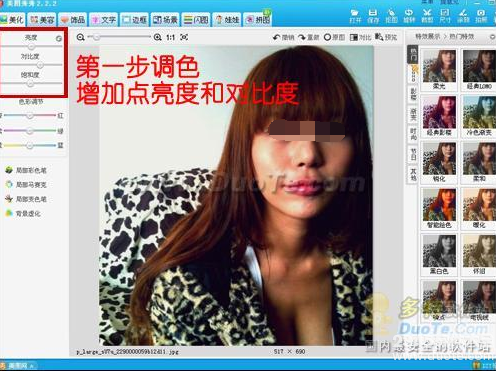The height and width of the screenshot is (371, 496).
Task: Click the 亮度 brightness slider handle
Action: coord(31,46)
